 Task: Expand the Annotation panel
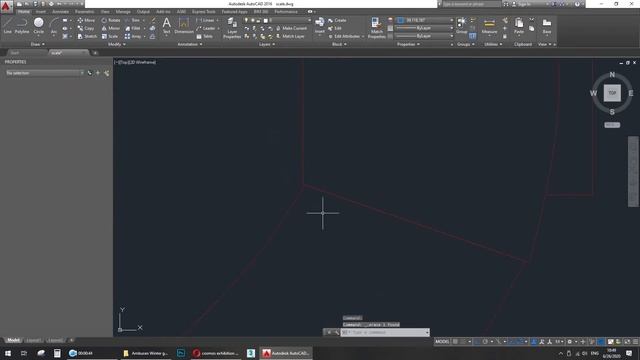(x=190, y=44)
